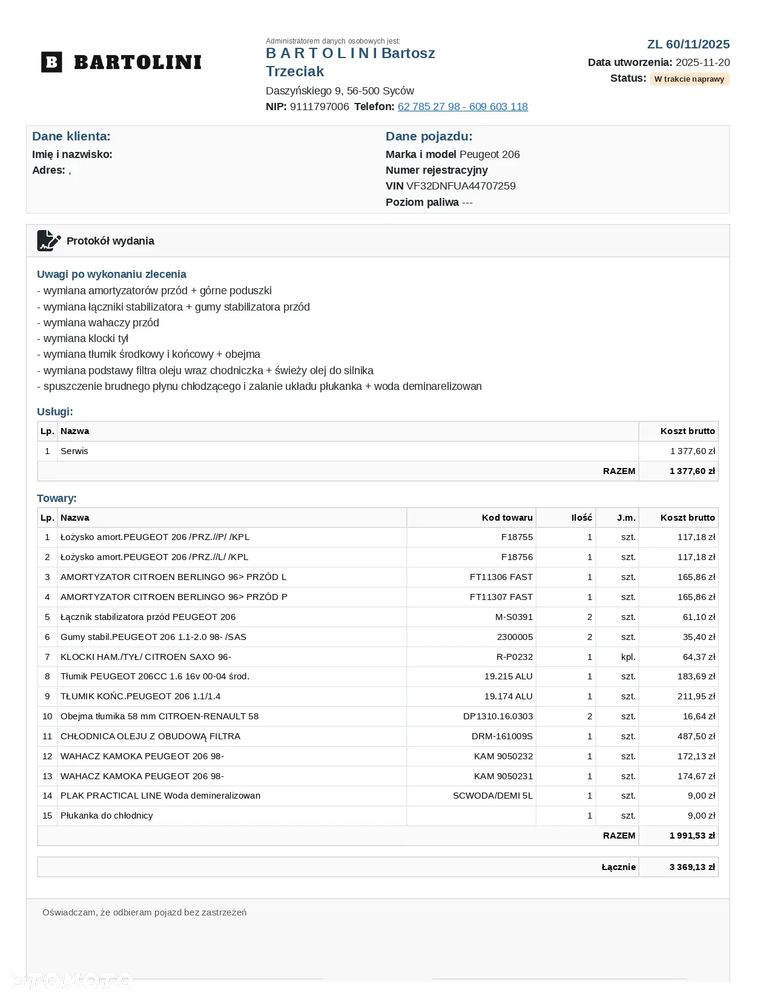The height and width of the screenshot is (999, 772).
Task: Click the service total 1 377,60 zł in RAZEM row
Action: [692, 471]
